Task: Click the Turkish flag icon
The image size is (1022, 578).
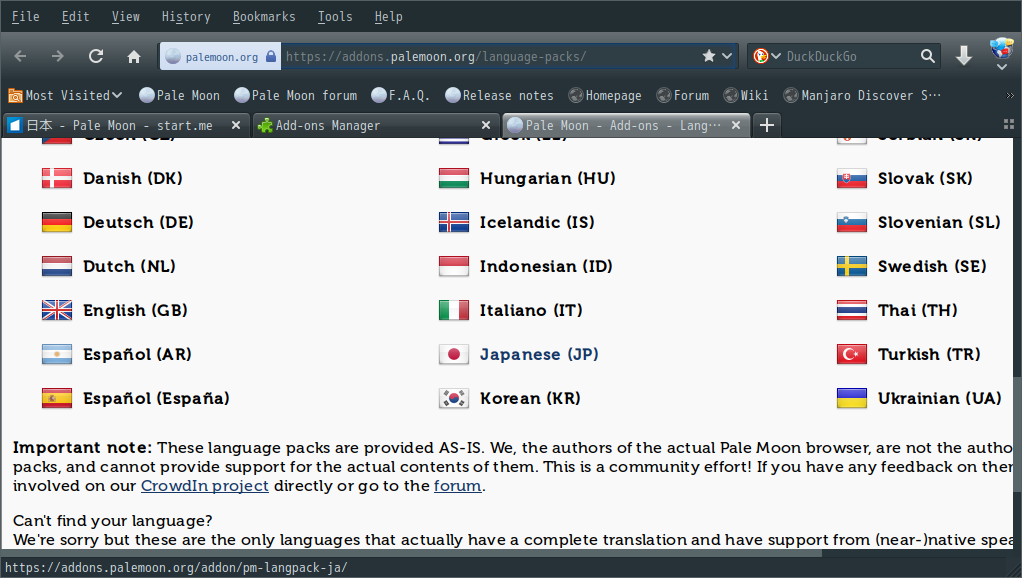Action: pyautogui.click(x=852, y=354)
